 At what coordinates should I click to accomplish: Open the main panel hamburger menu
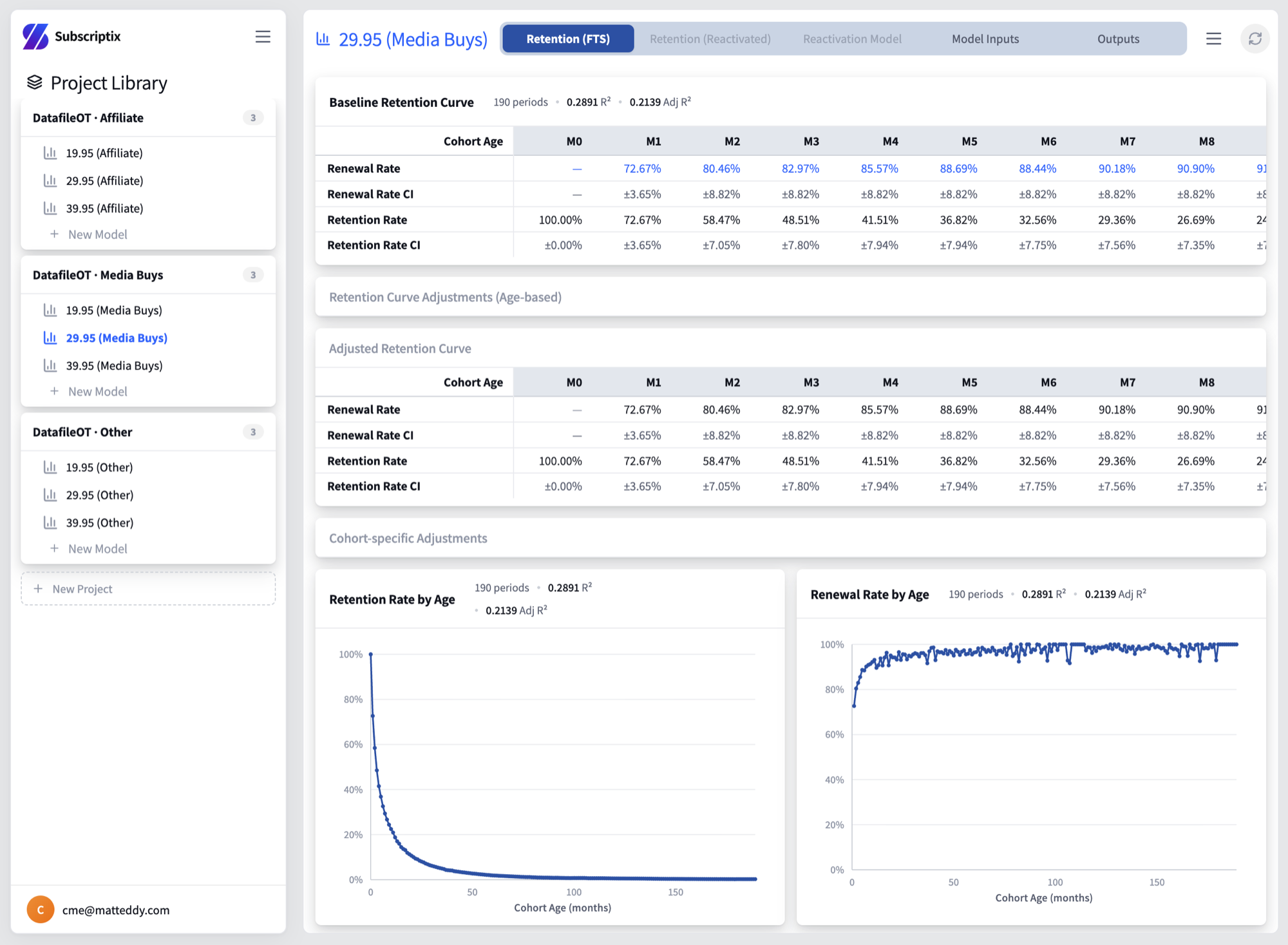(1214, 39)
